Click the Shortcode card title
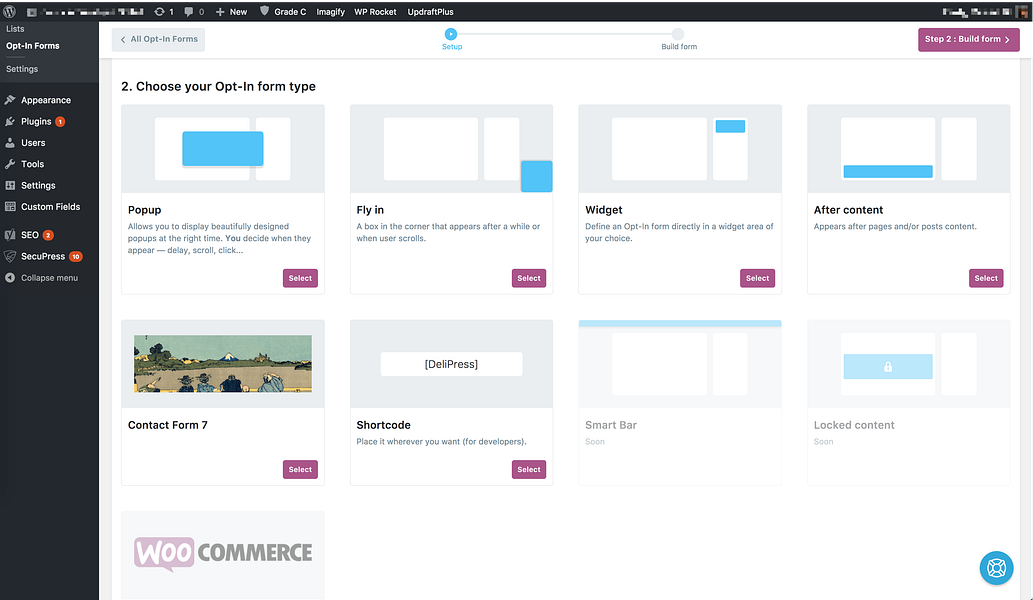This screenshot has width=1033, height=600. point(383,425)
